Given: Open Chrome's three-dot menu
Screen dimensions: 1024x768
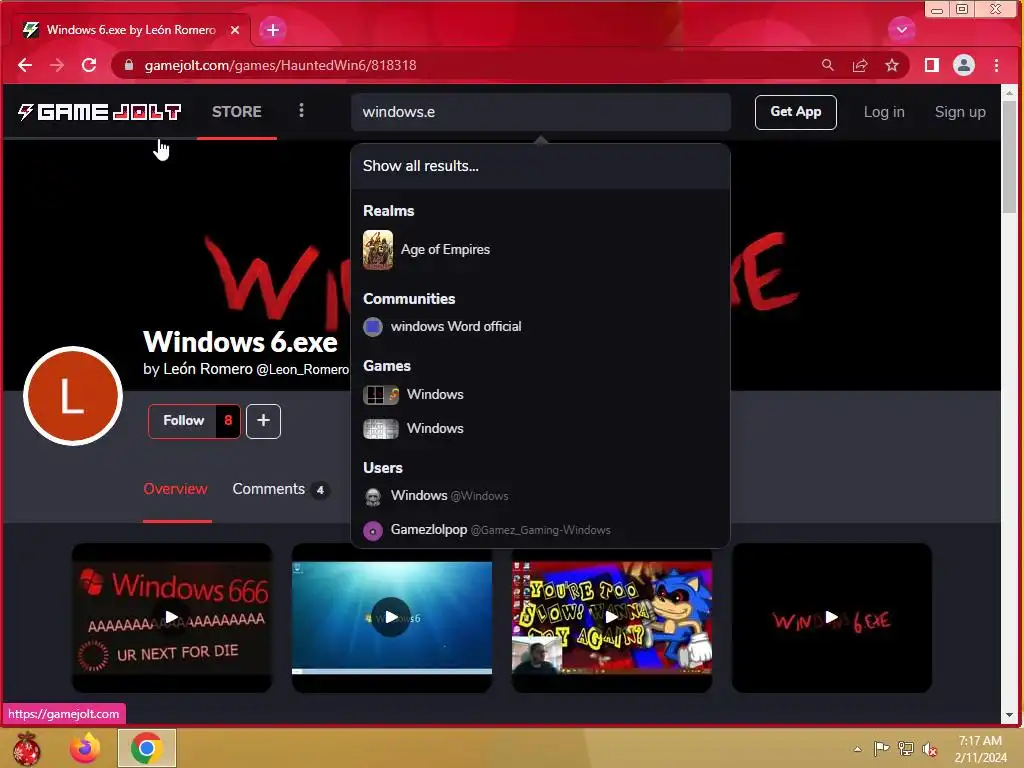Looking at the screenshot, I should pyautogui.click(x=996, y=65).
